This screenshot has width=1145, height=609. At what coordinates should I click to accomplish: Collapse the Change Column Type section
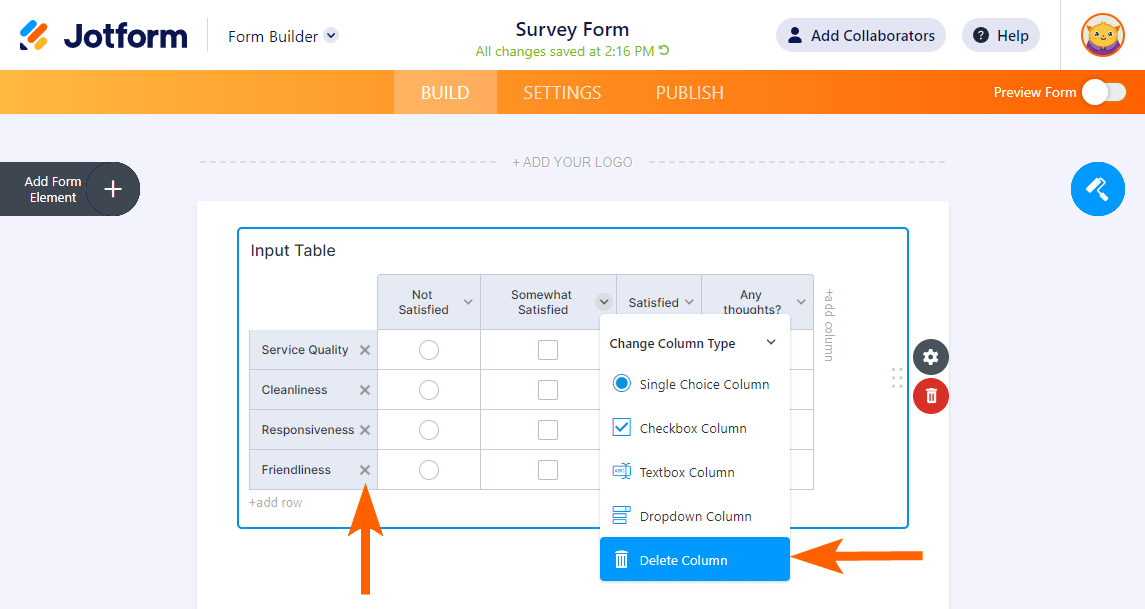pyautogui.click(x=771, y=343)
